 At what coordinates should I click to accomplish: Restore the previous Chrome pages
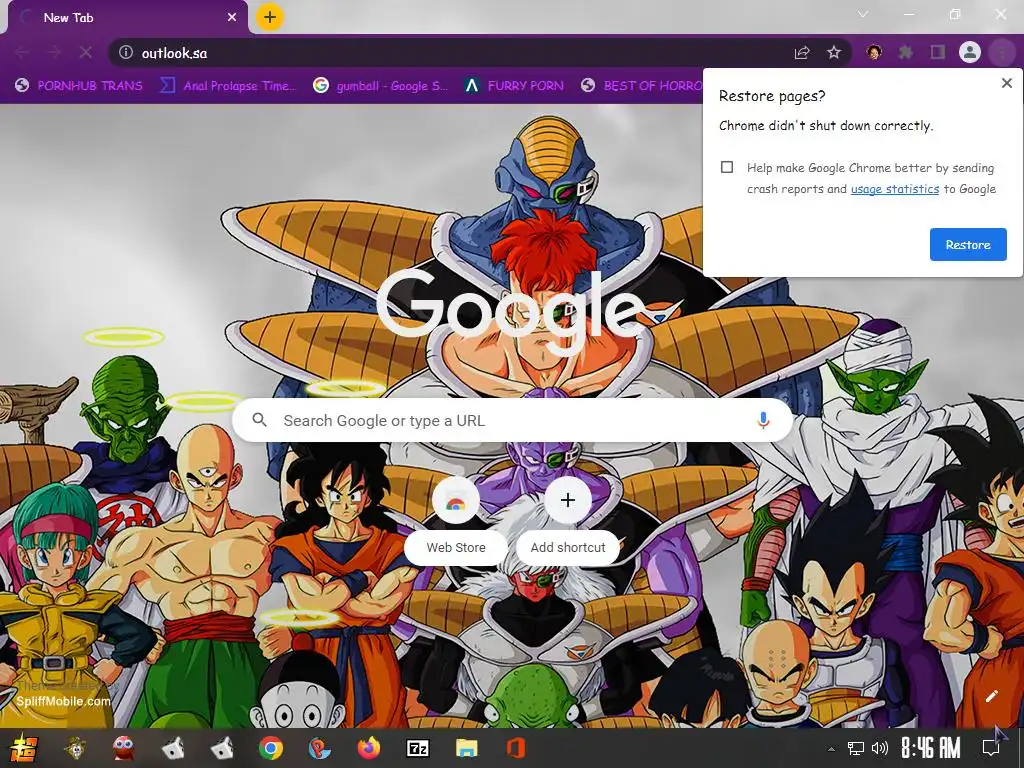968,244
